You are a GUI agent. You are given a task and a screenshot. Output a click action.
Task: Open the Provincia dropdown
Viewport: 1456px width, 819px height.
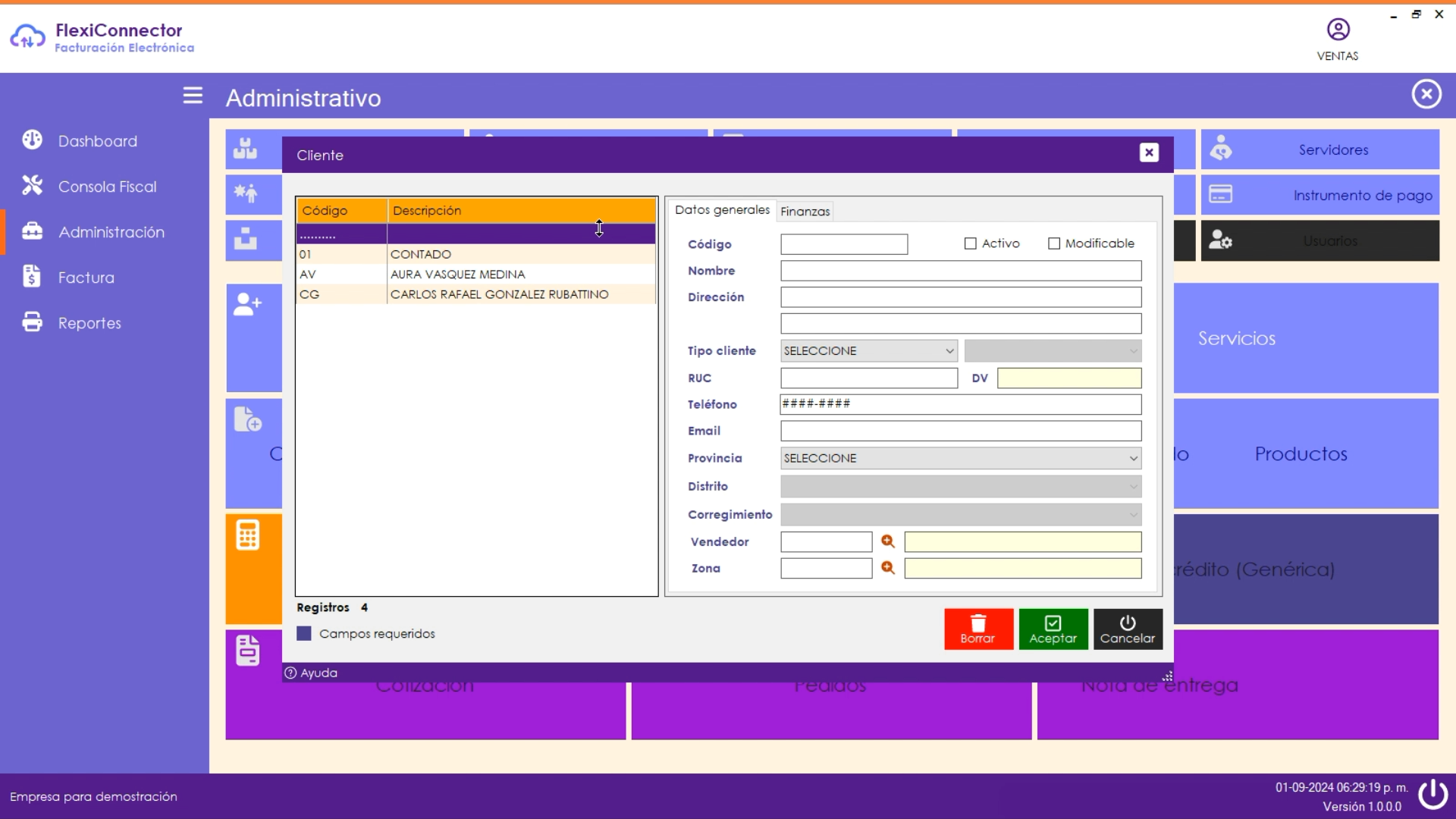(x=961, y=458)
